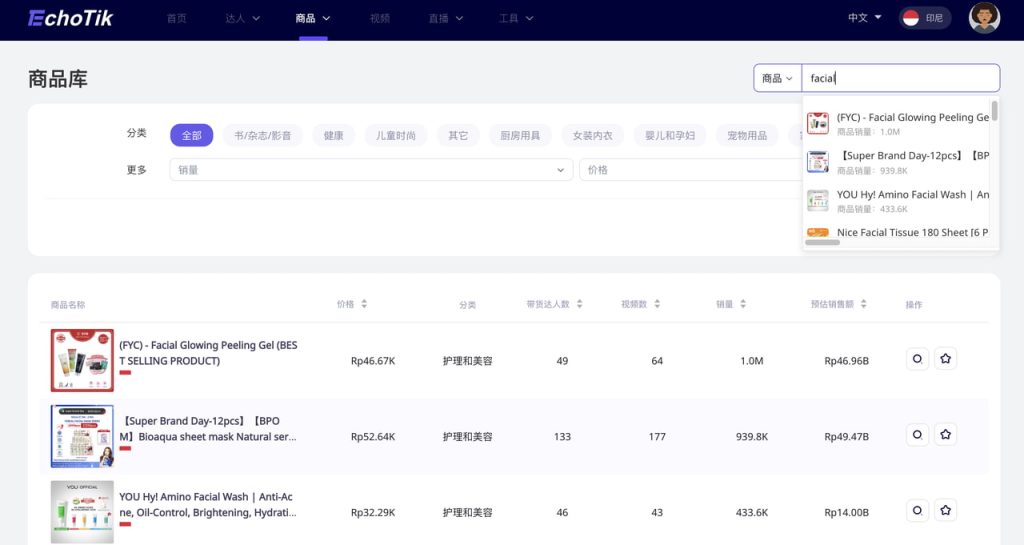Filter by 健康 category chip

tap(333, 135)
